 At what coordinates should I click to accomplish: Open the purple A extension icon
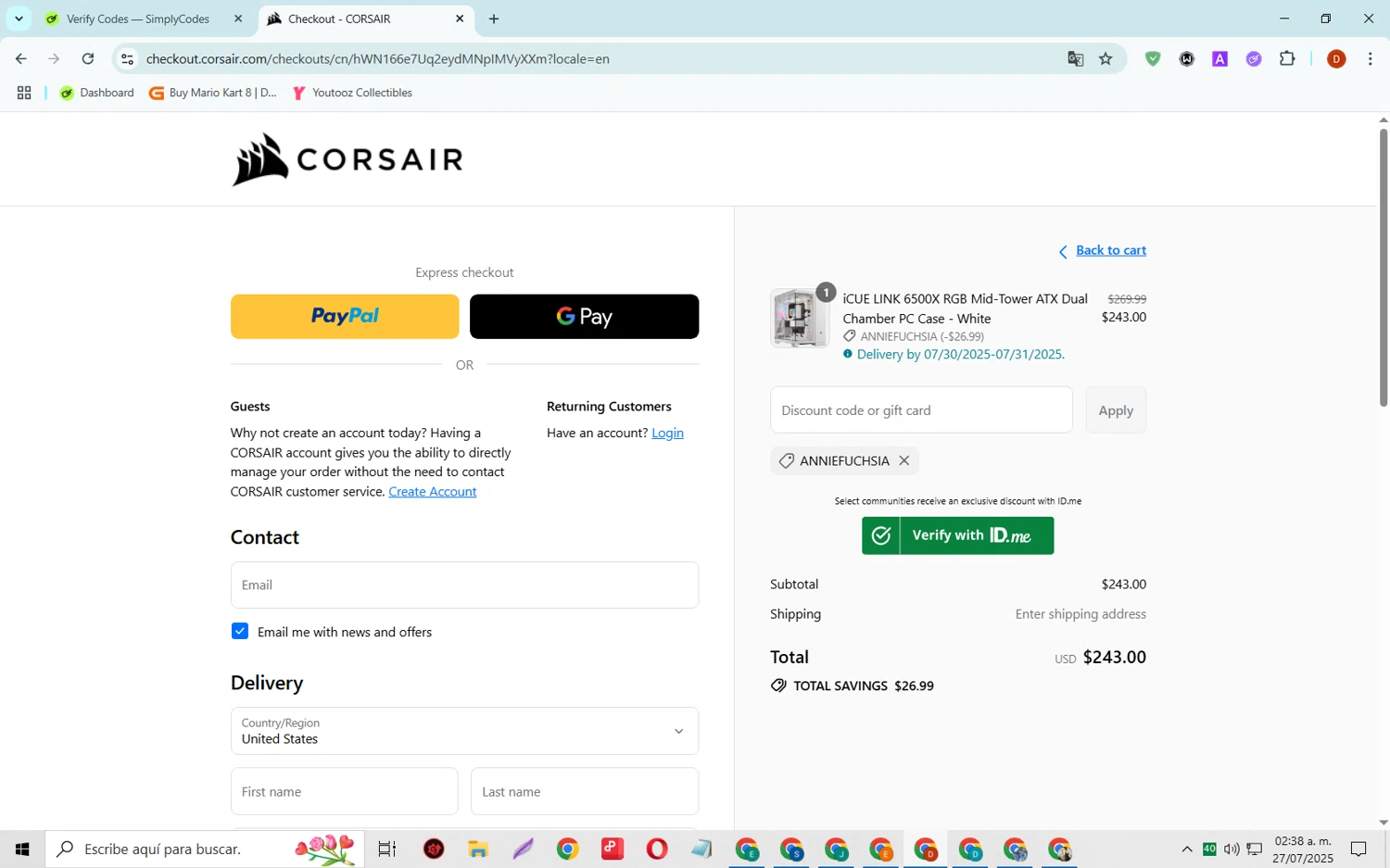(x=1219, y=58)
